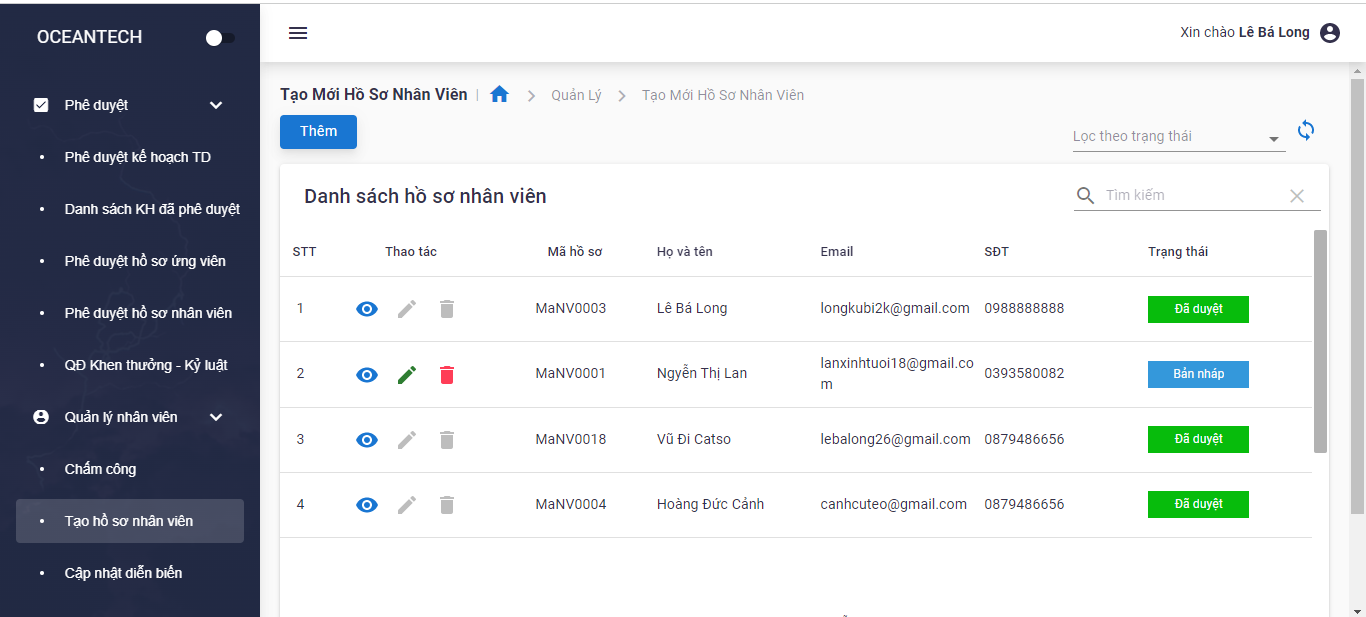Click Đã duyệt badge for MaNV0004
This screenshot has height=617, width=1366.
coord(1198,504)
